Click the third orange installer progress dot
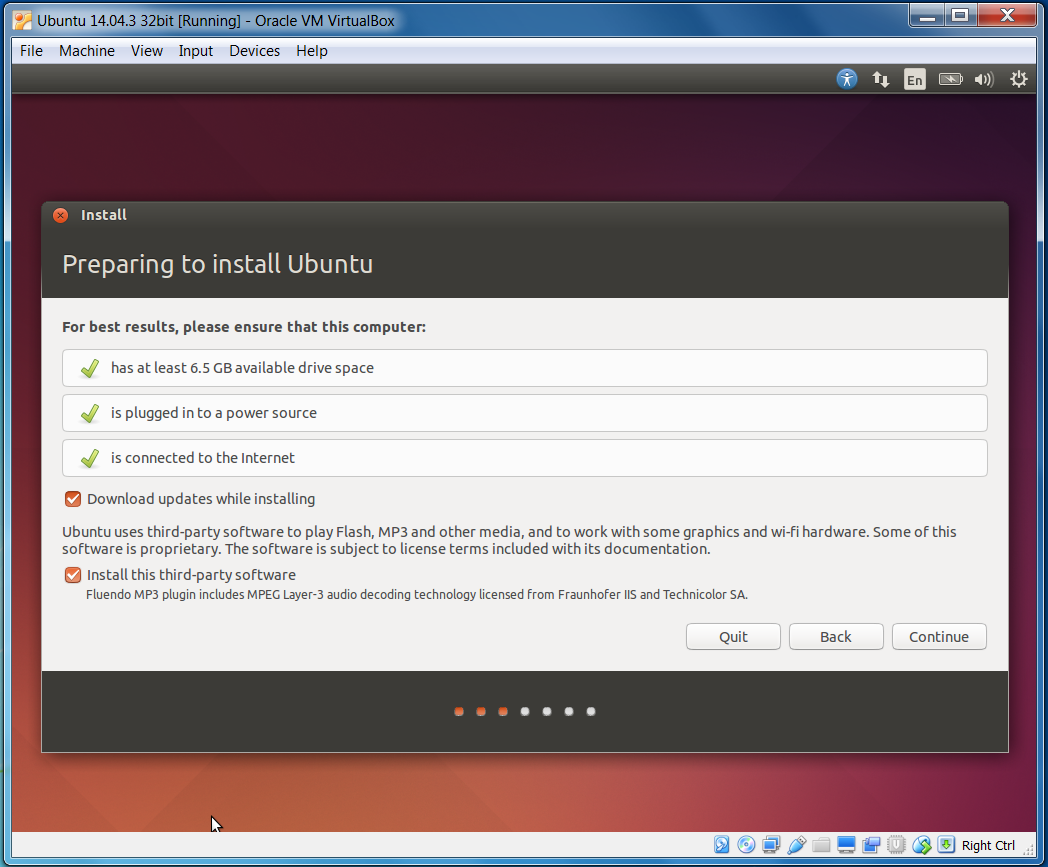Screen dimensions: 1048x867 pos(502,711)
